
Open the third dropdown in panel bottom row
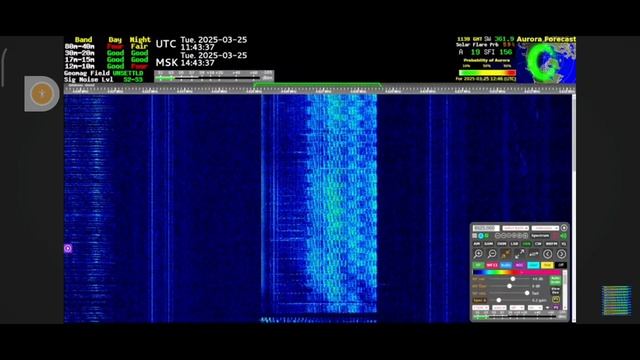pyautogui.click(x=517, y=307)
